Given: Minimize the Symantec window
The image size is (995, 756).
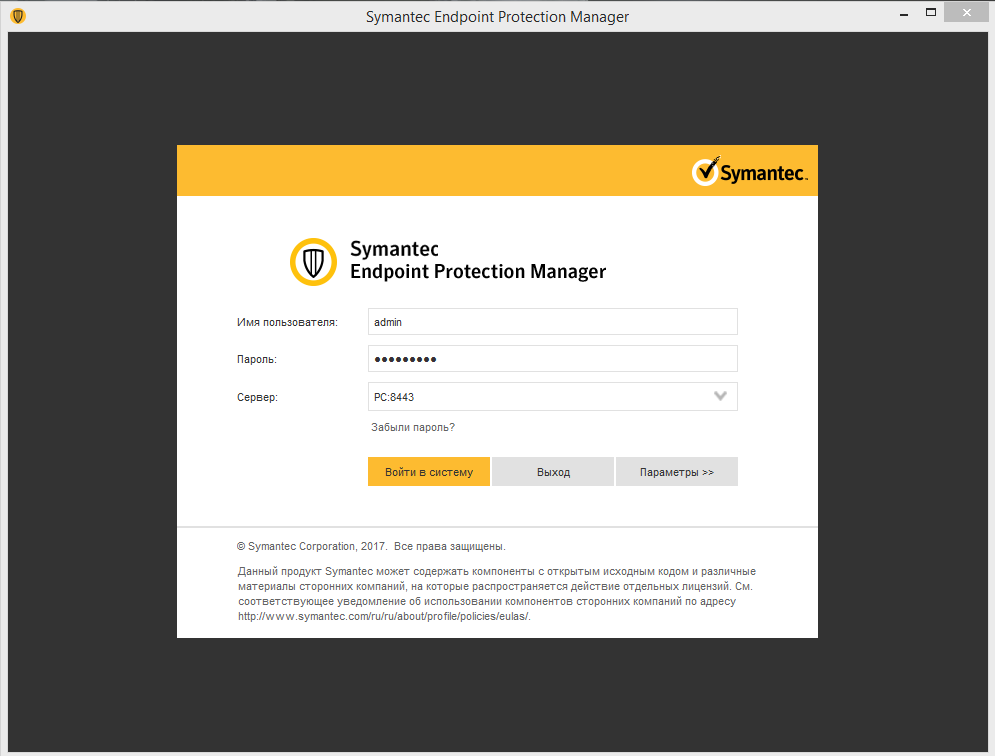Looking at the screenshot, I should [904, 13].
